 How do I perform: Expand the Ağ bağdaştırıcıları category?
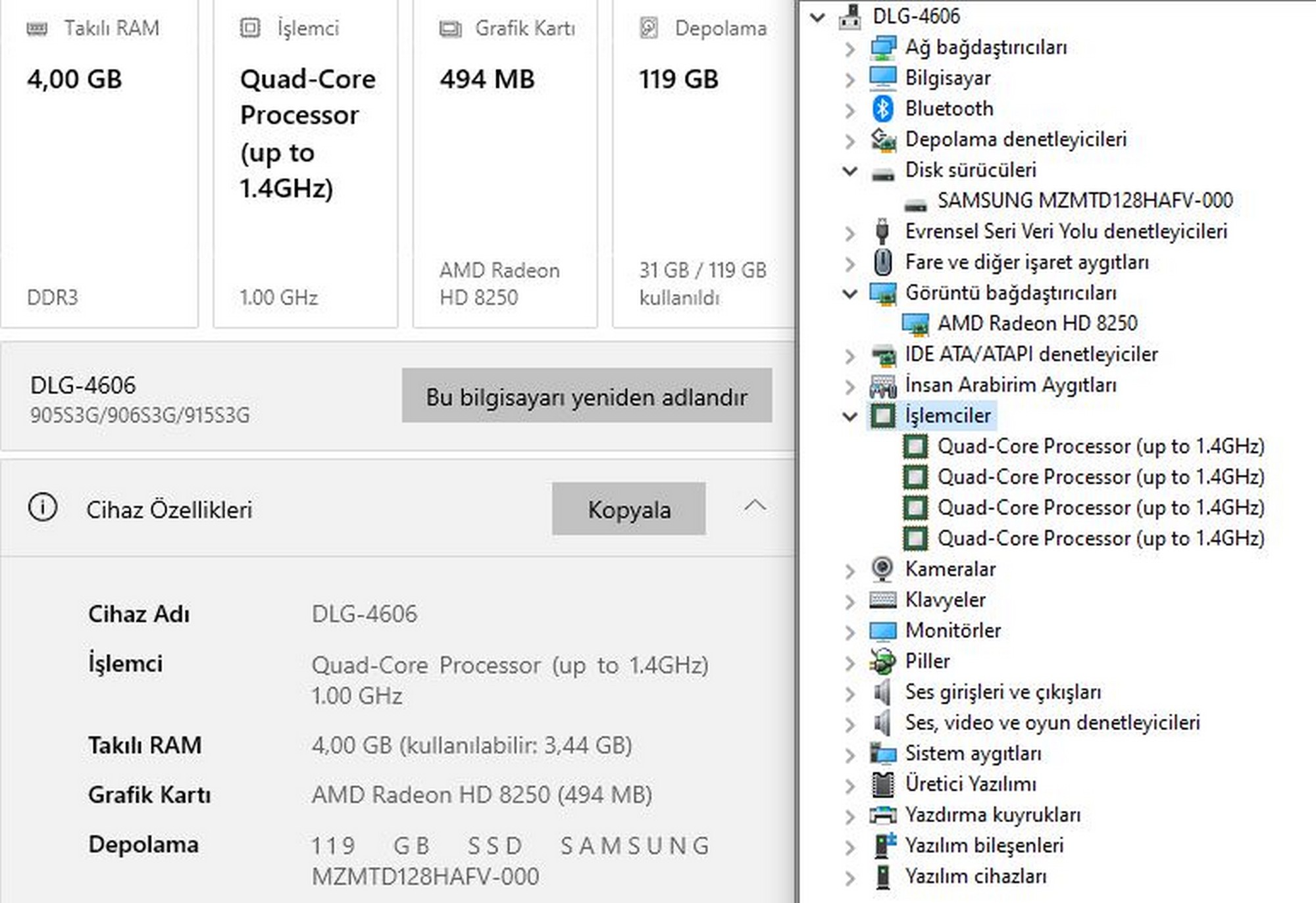(x=850, y=48)
